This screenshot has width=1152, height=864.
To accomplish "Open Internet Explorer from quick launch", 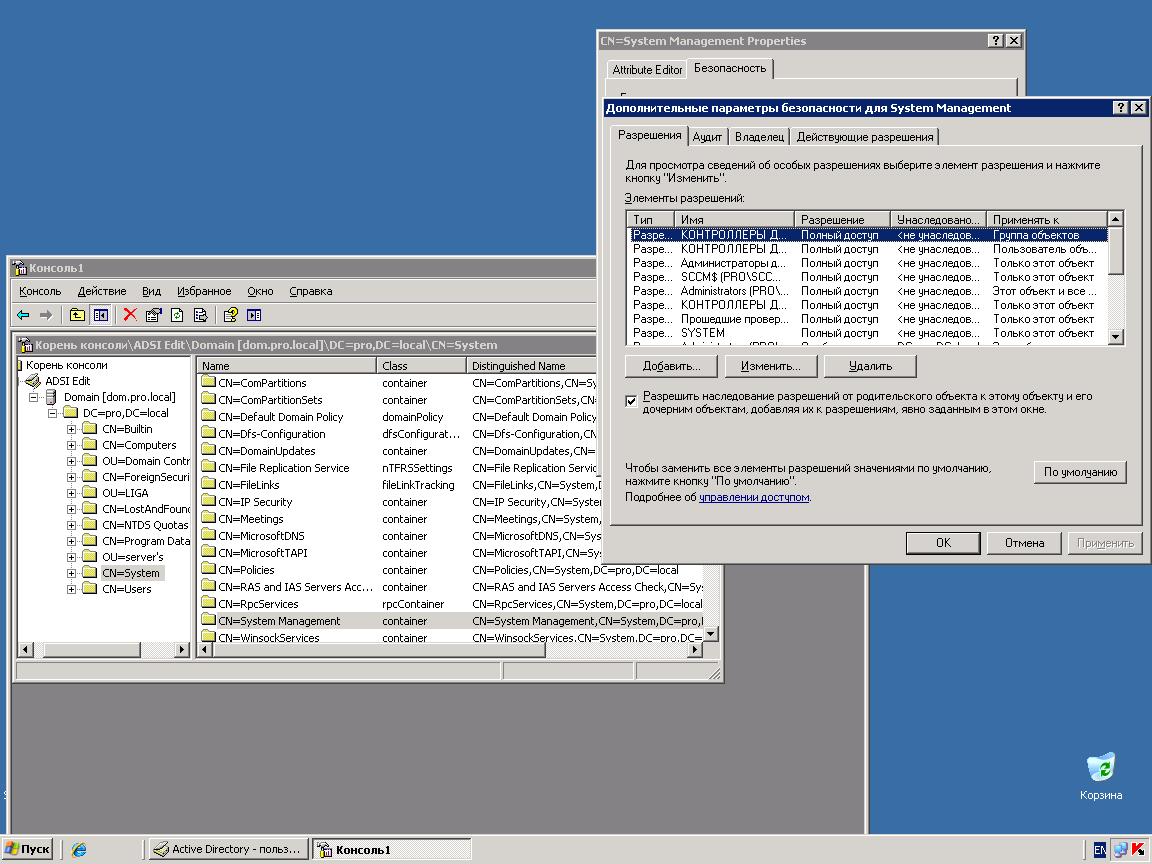I will tap(79, 849).
